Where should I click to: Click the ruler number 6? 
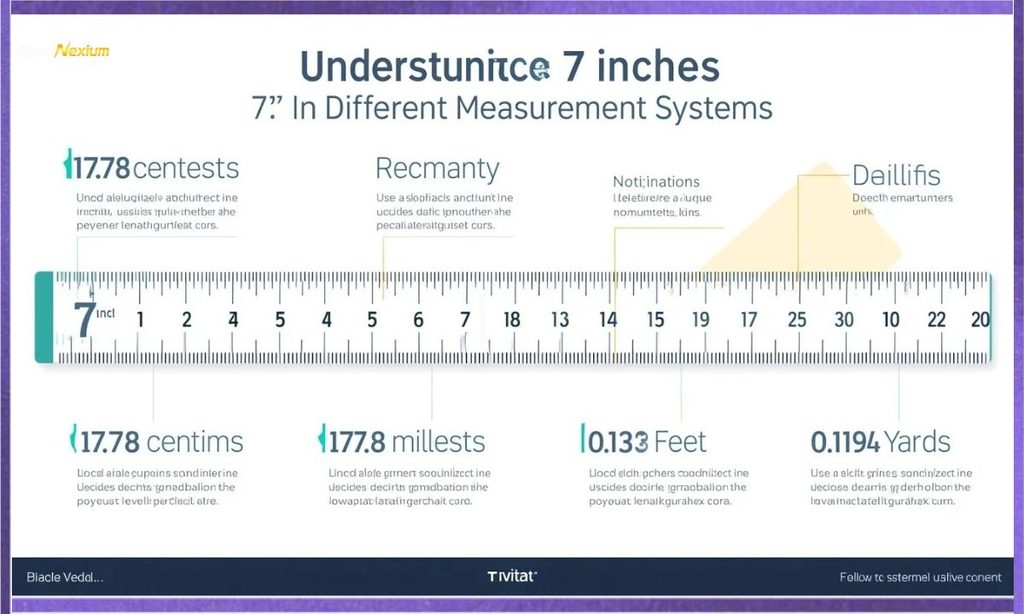pyautogui.click(x=418, y=319)
